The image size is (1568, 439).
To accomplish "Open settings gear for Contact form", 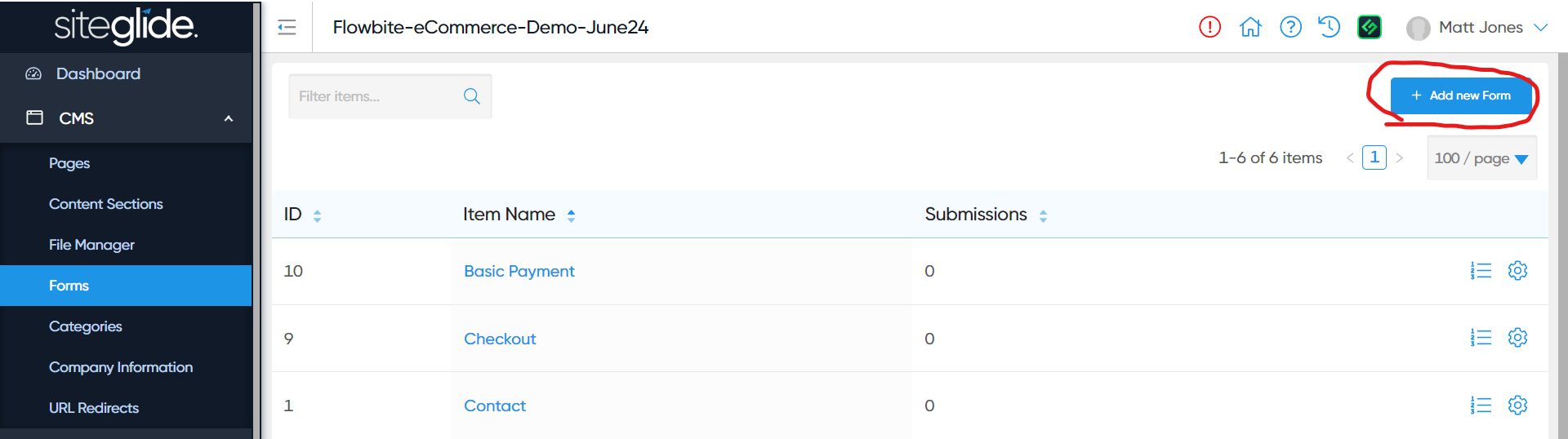I will pyautogui.click(x=1517, y=406).
